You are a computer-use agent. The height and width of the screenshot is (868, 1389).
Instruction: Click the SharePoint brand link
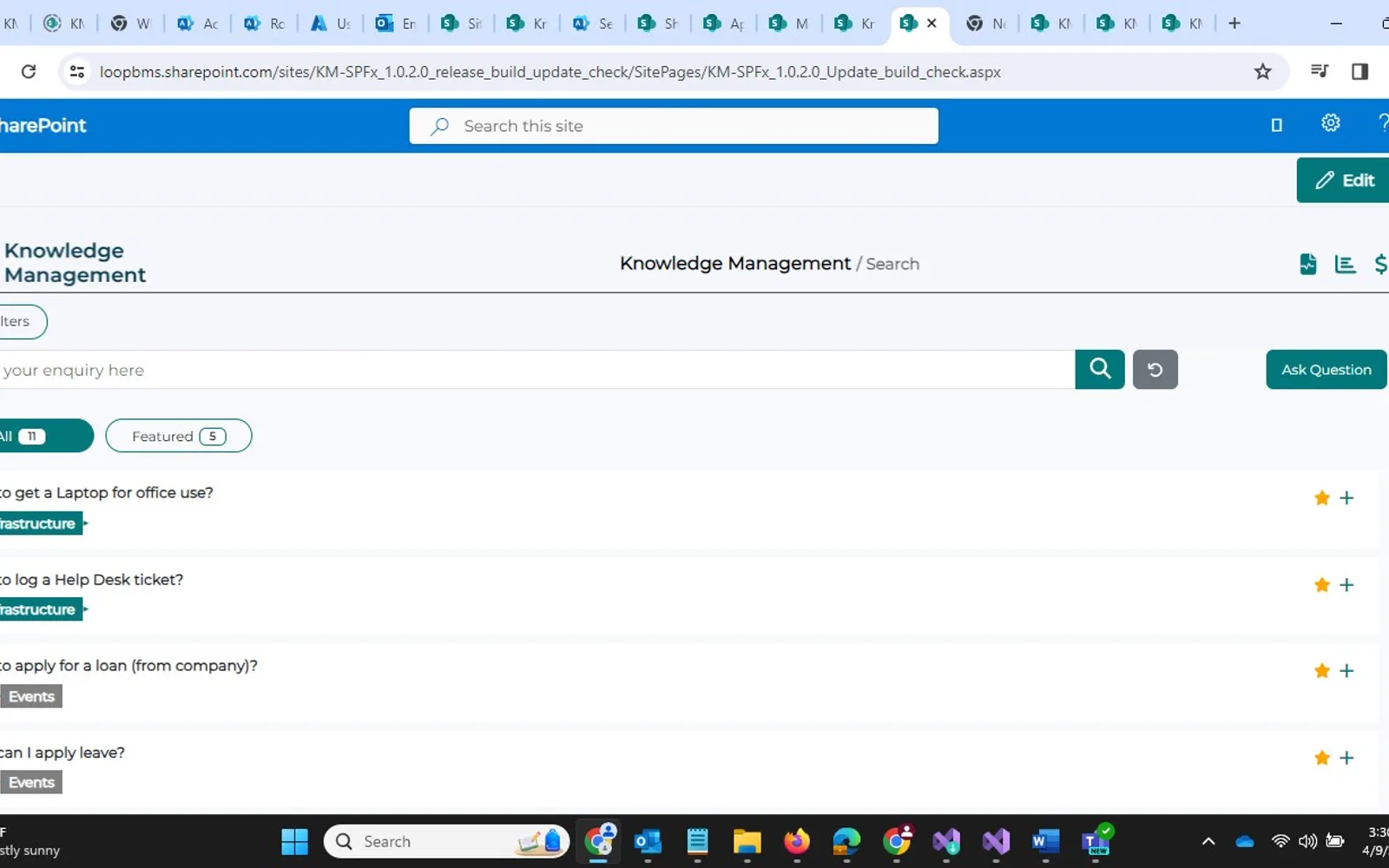(43, 125)
